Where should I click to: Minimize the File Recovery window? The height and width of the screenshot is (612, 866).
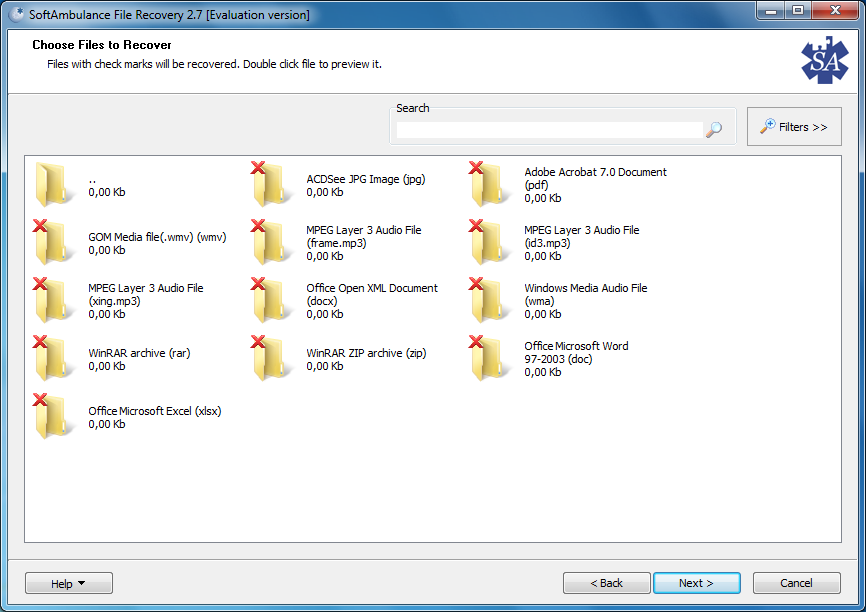pos(771,10)
